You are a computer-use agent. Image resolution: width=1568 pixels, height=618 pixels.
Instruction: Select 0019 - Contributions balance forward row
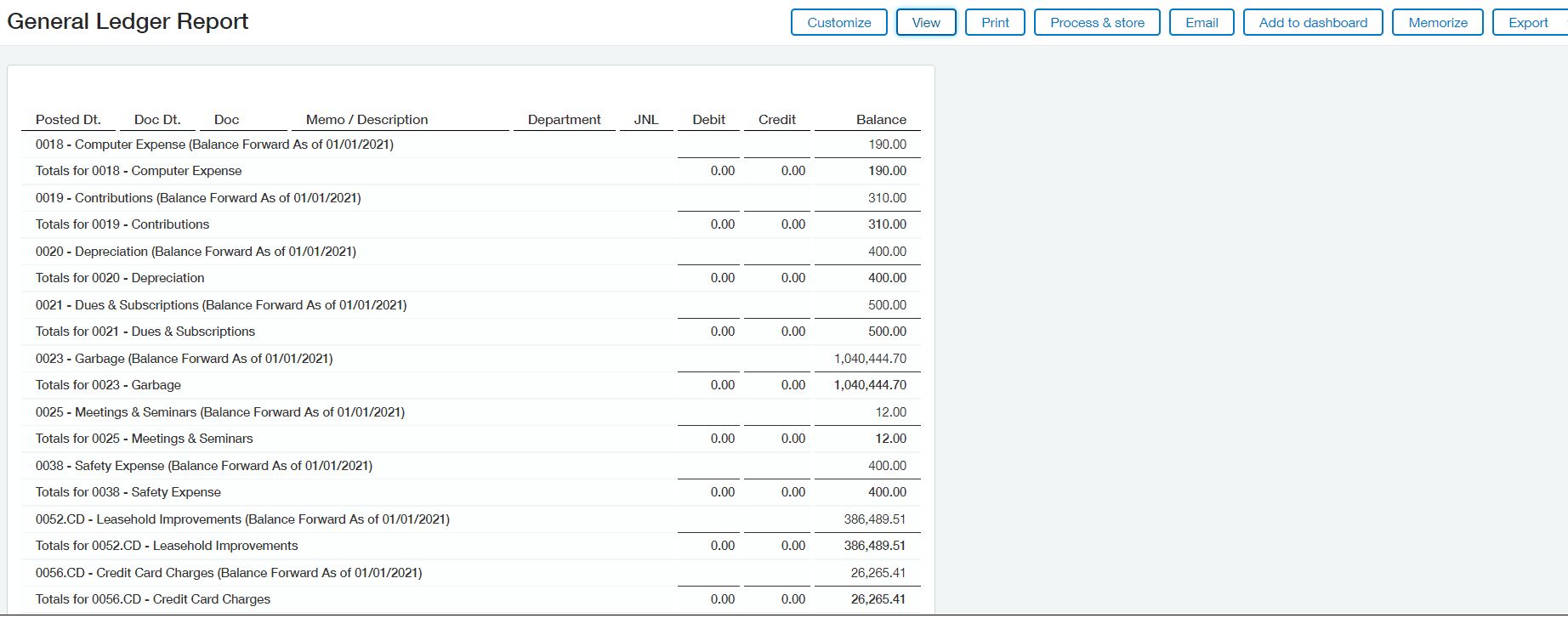click(471, 198)
